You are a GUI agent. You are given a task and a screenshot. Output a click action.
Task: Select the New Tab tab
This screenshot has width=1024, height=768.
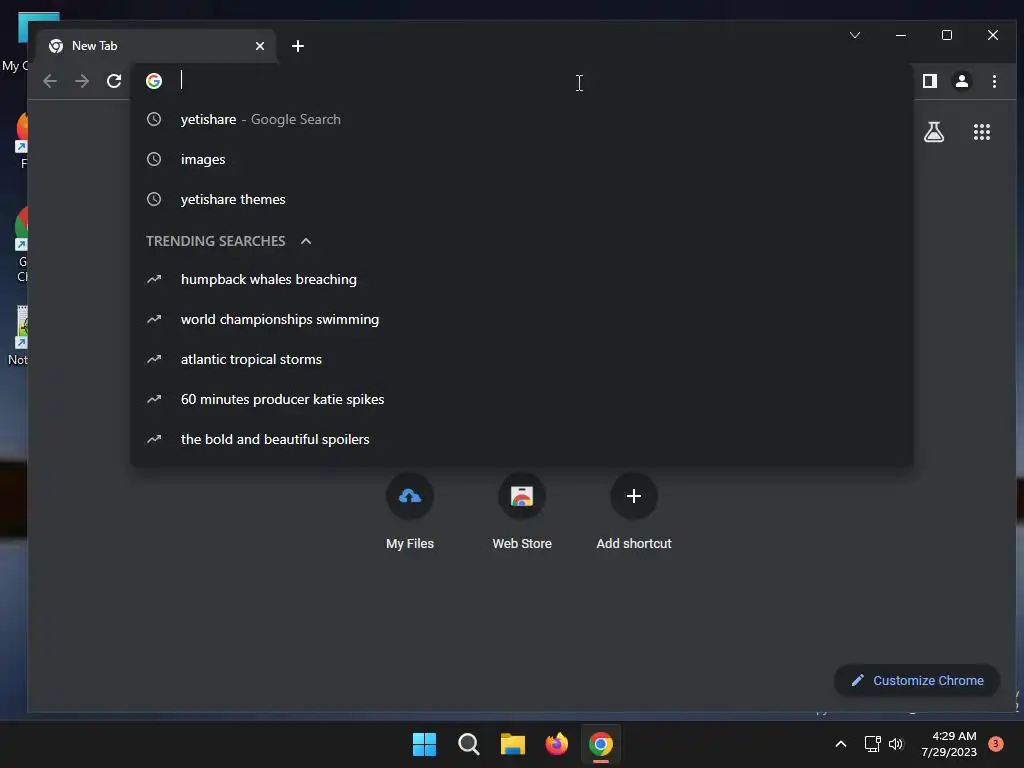tap(156, 46)
